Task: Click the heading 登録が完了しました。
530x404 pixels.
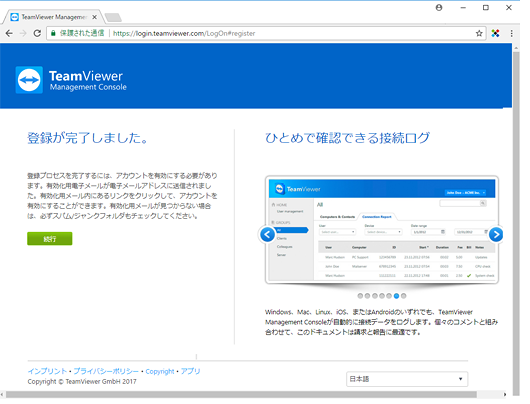Action: 88,138
